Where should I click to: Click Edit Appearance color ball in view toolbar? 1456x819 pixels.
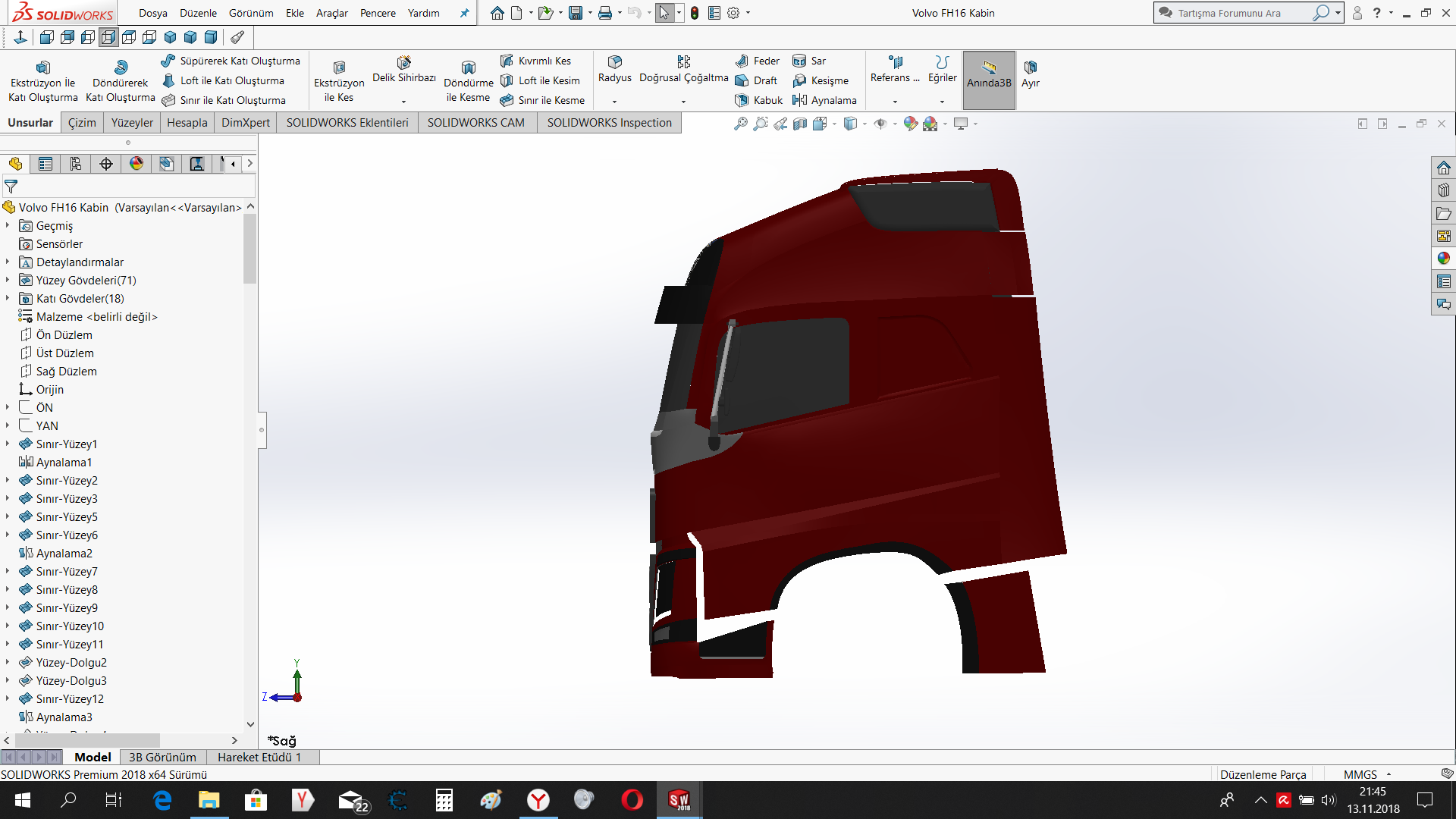910,124
